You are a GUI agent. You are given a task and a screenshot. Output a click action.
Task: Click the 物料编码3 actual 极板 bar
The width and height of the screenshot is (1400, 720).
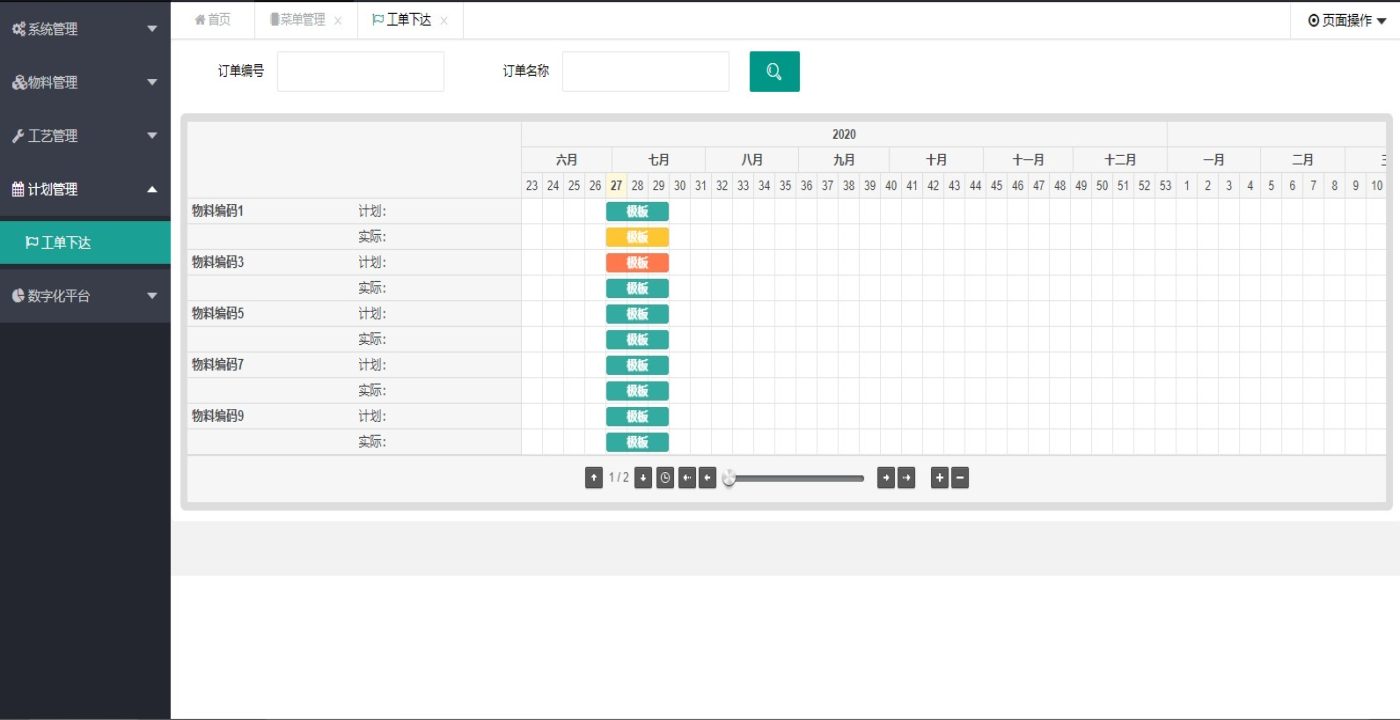point(637,289)
